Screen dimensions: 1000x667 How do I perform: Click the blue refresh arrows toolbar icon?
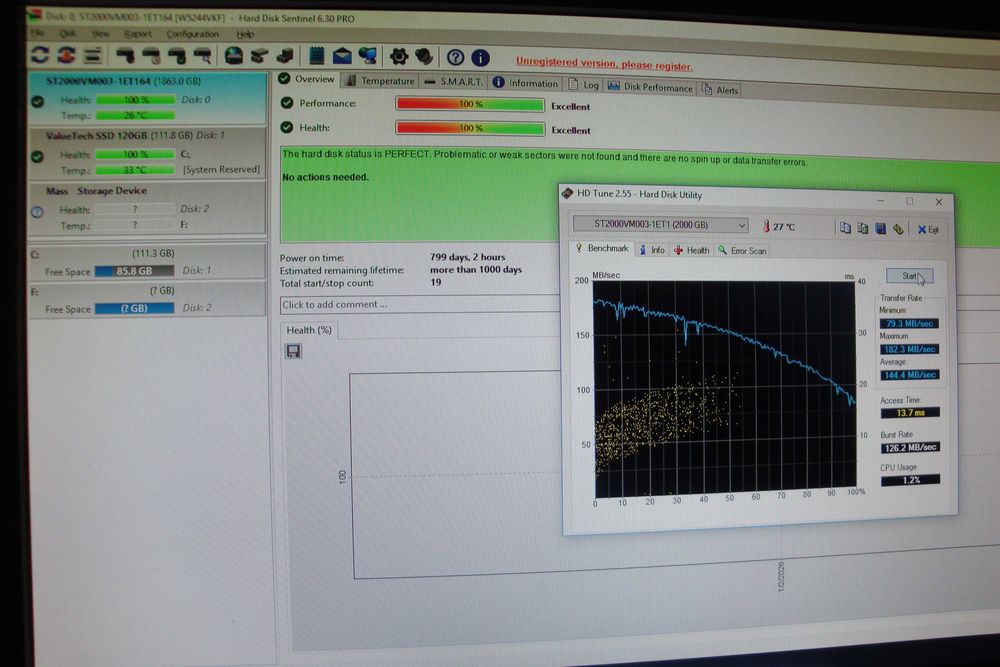[40, 55]
